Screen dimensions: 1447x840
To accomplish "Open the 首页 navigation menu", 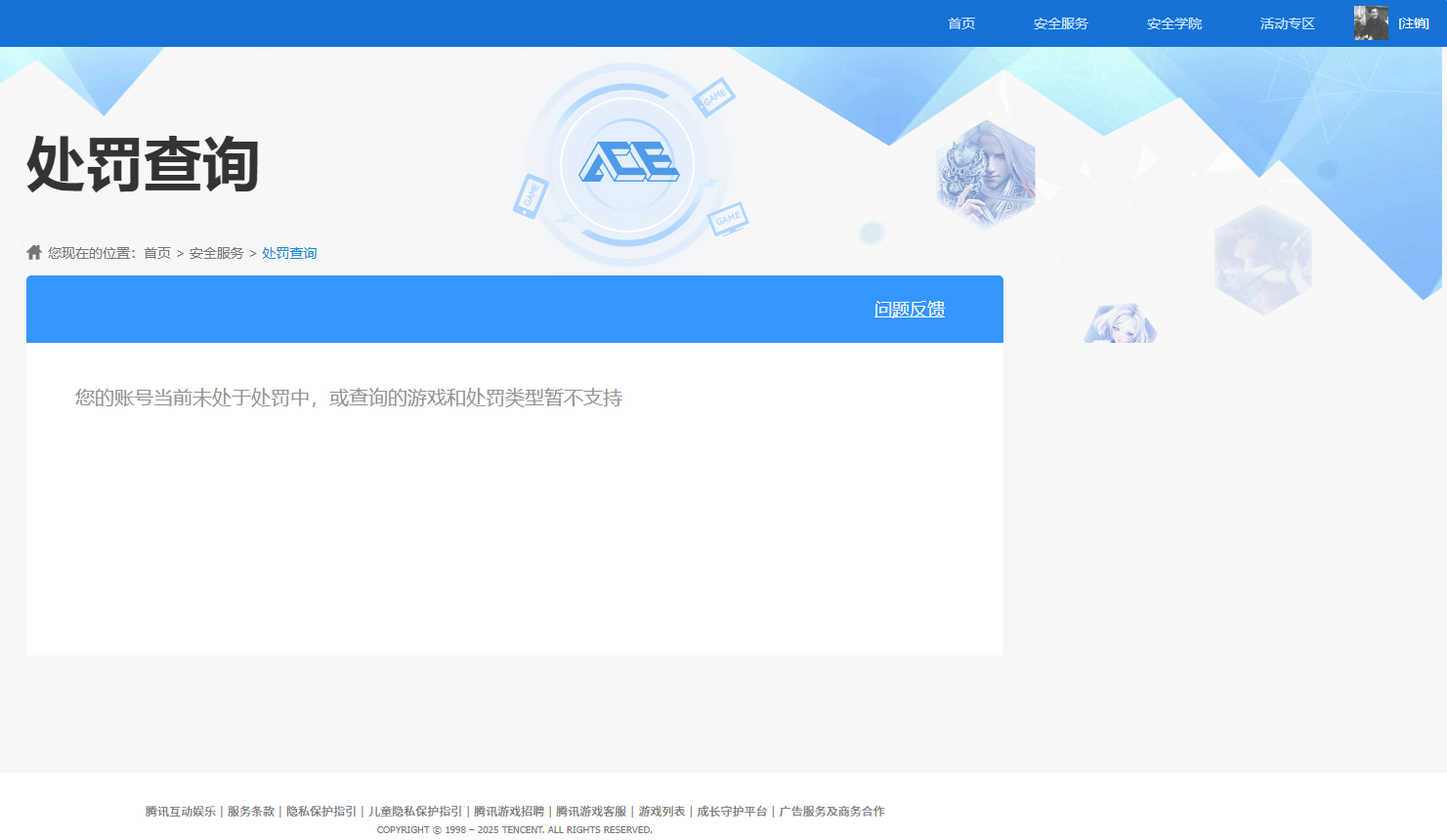I will coord(960,22).
